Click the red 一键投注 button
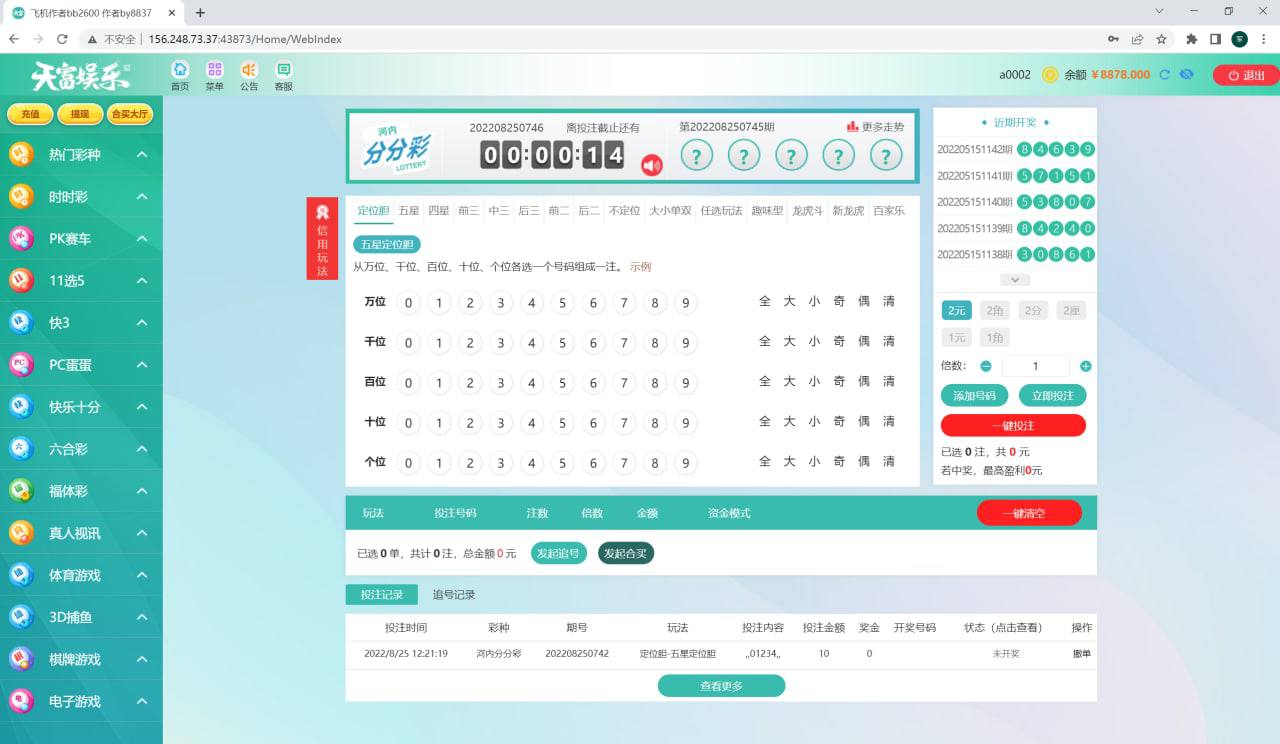 [1013, 426]
